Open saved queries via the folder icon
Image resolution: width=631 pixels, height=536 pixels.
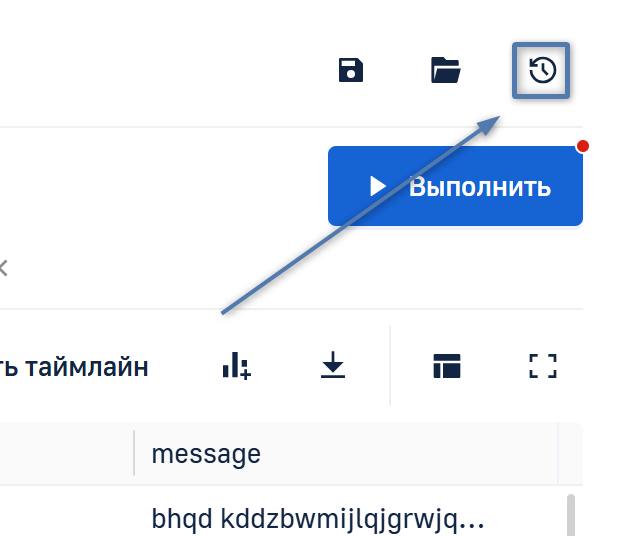[445, 70]
